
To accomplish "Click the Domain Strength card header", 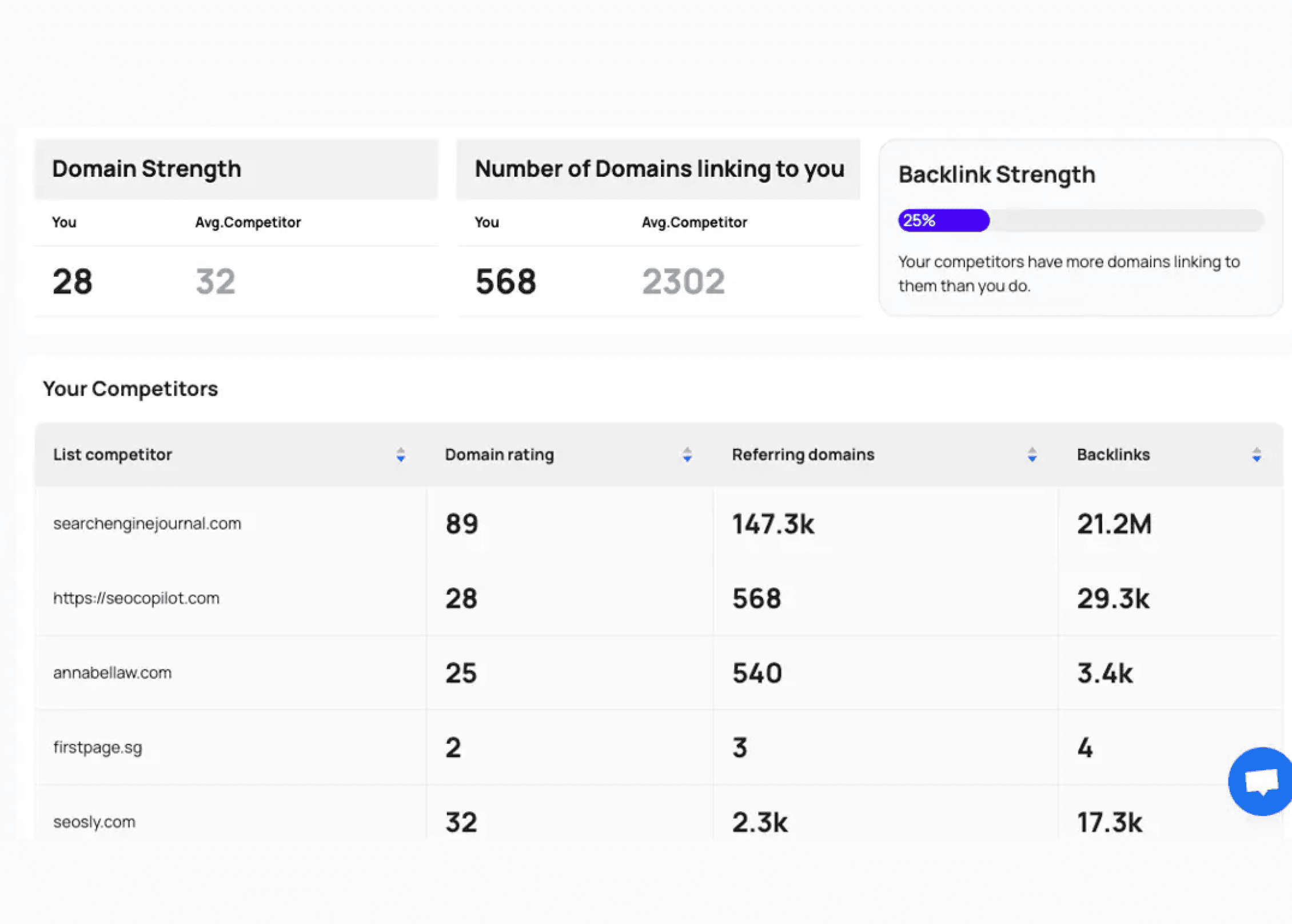I will tap(147, 169).
